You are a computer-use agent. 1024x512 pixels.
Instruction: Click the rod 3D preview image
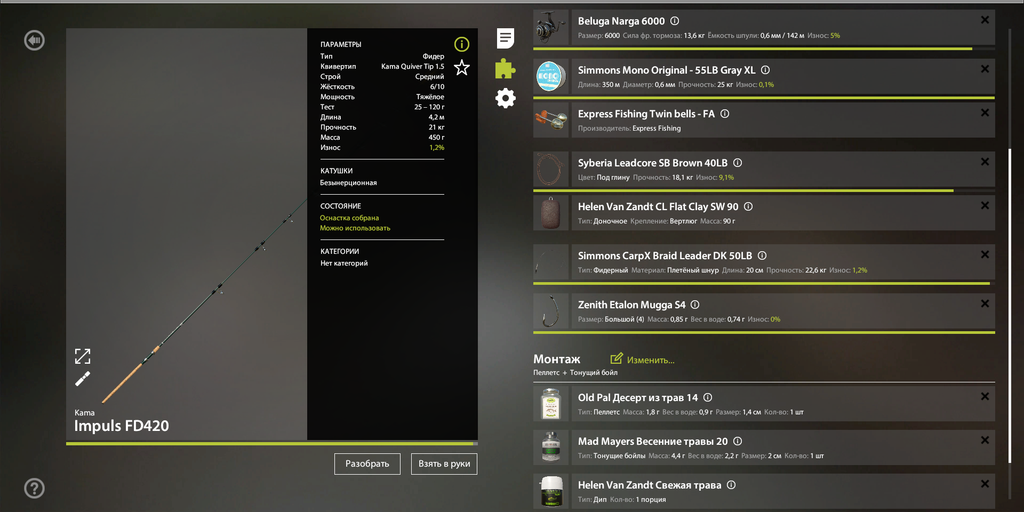click(x=187, y=234)
